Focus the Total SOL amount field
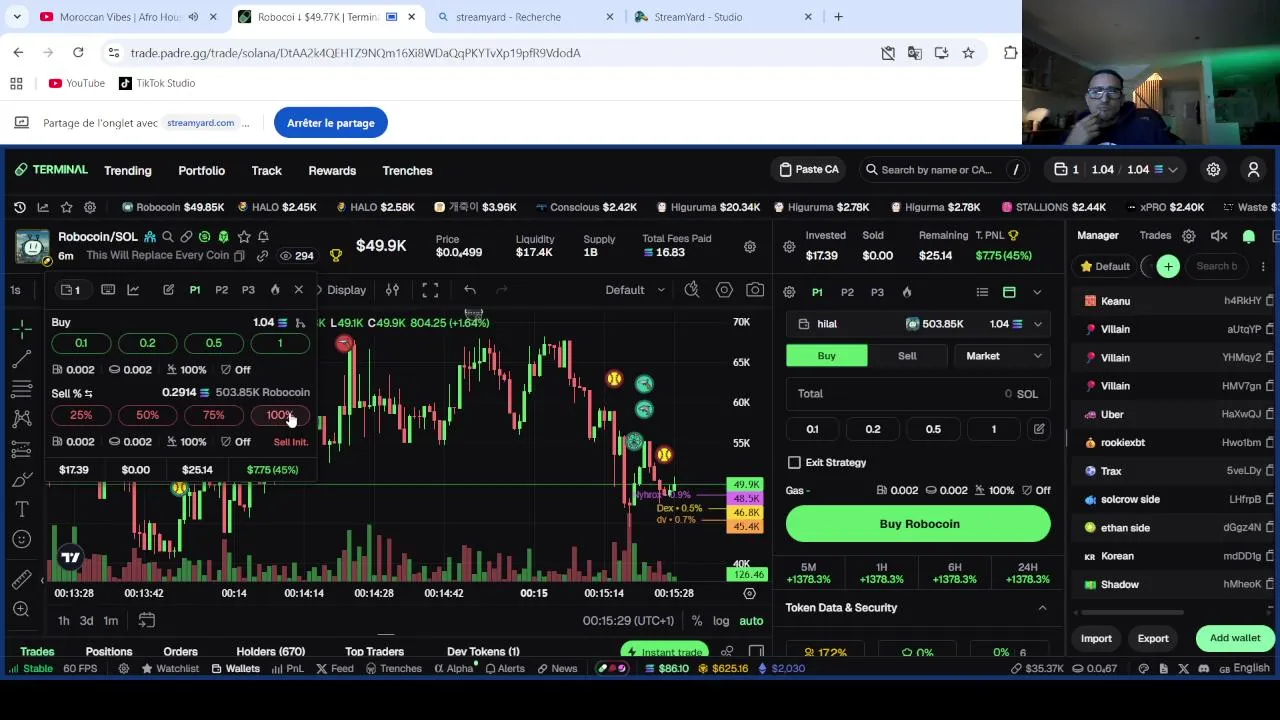1280x720 pixels. (x=918, y=394)
